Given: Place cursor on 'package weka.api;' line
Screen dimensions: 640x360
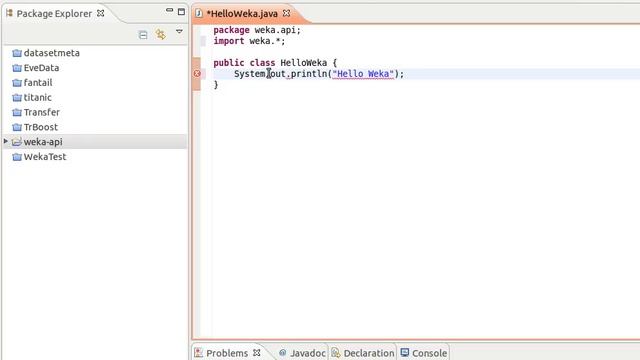Looking at the screenshot, I should 257,30.
